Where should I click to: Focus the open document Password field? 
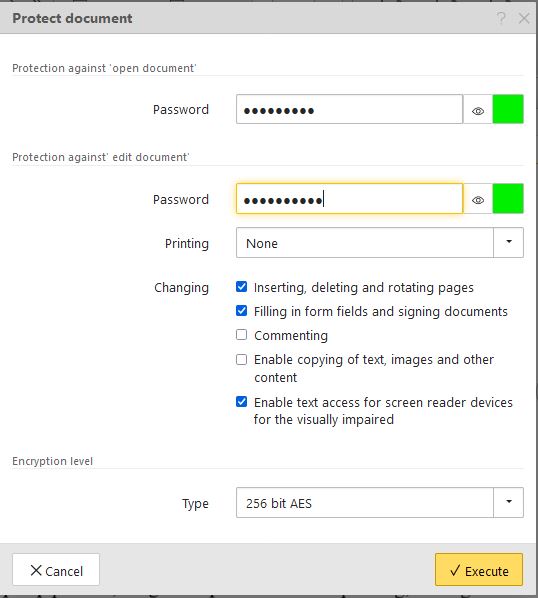349,109
